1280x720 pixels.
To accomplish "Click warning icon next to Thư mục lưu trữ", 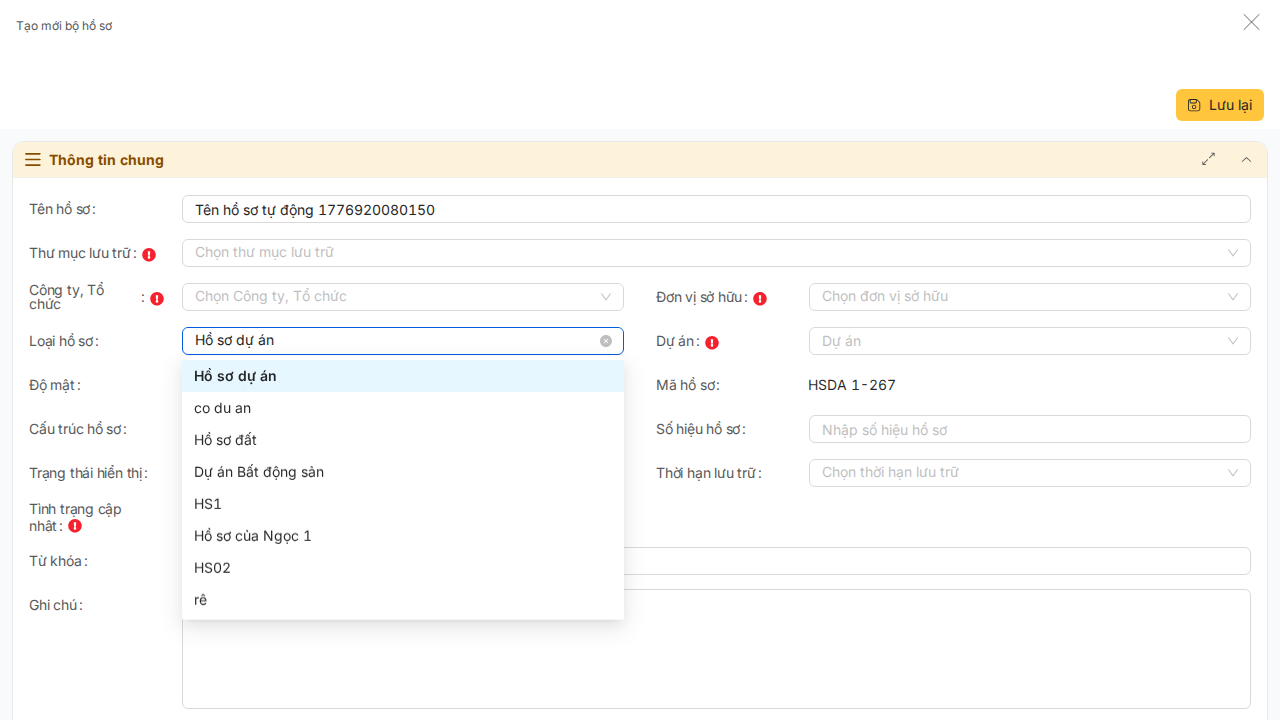I will [149, 254].
